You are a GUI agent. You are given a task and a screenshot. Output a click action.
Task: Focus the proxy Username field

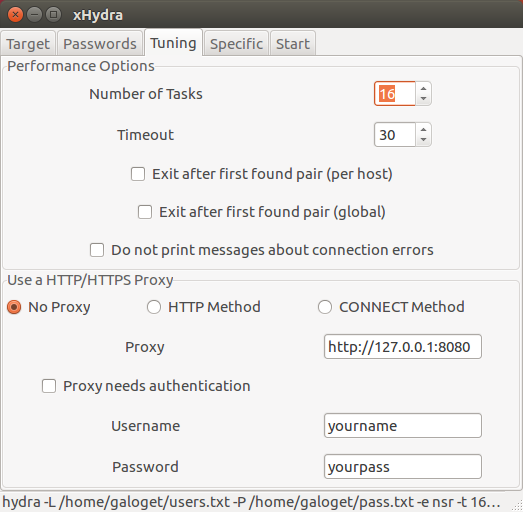[403, 426]
